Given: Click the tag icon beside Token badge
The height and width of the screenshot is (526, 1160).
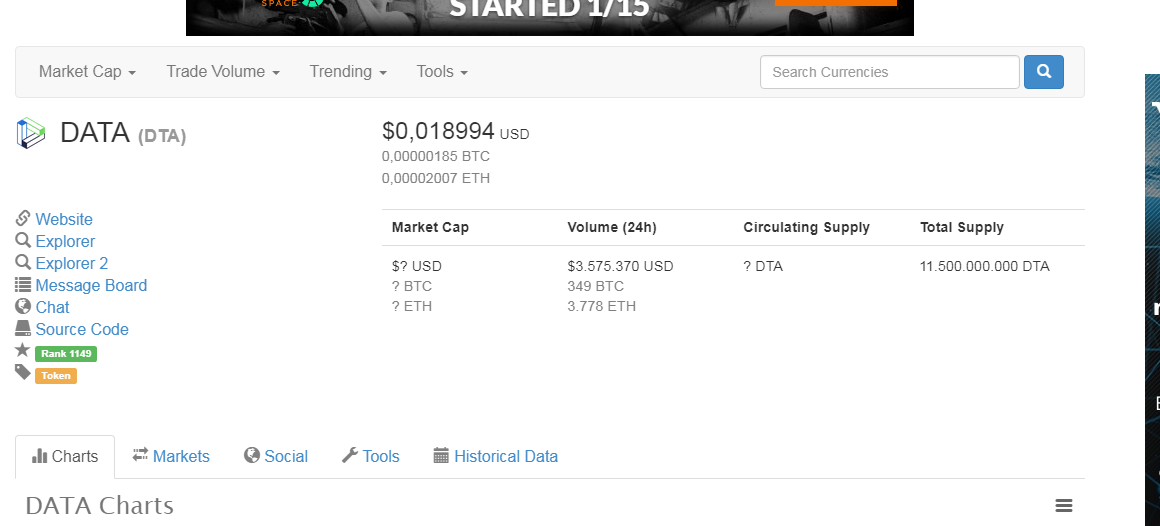Looking at the screenshot, I should [23, 373].
